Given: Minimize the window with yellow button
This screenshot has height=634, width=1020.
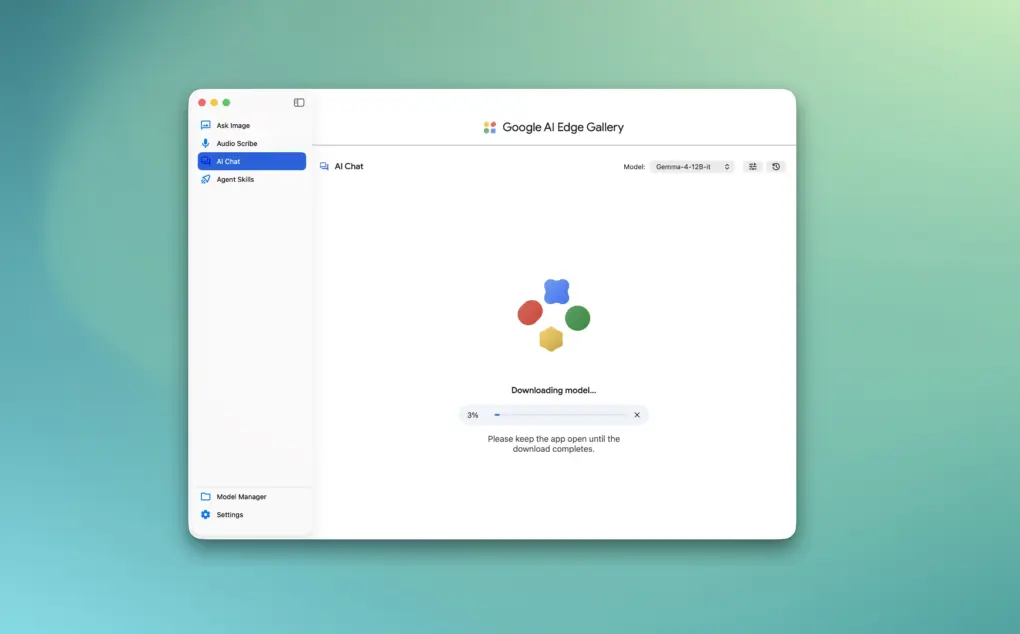Looking at the screenshot, I should [214, 103].
